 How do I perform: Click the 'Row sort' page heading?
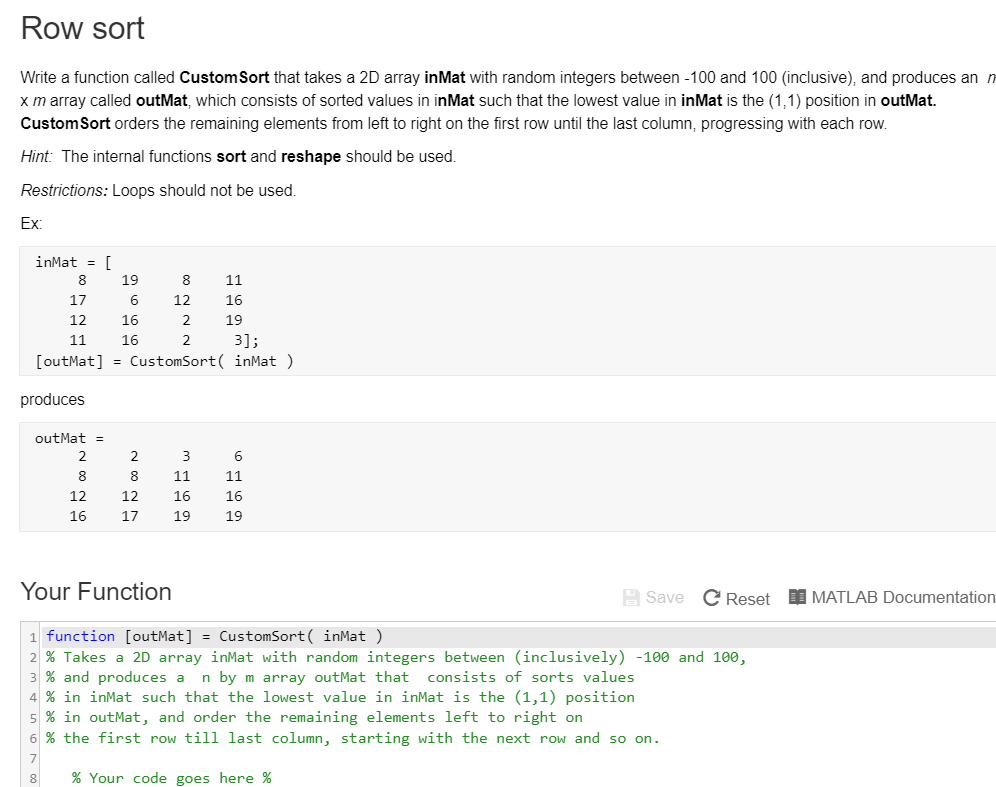[x=83, y=29]
